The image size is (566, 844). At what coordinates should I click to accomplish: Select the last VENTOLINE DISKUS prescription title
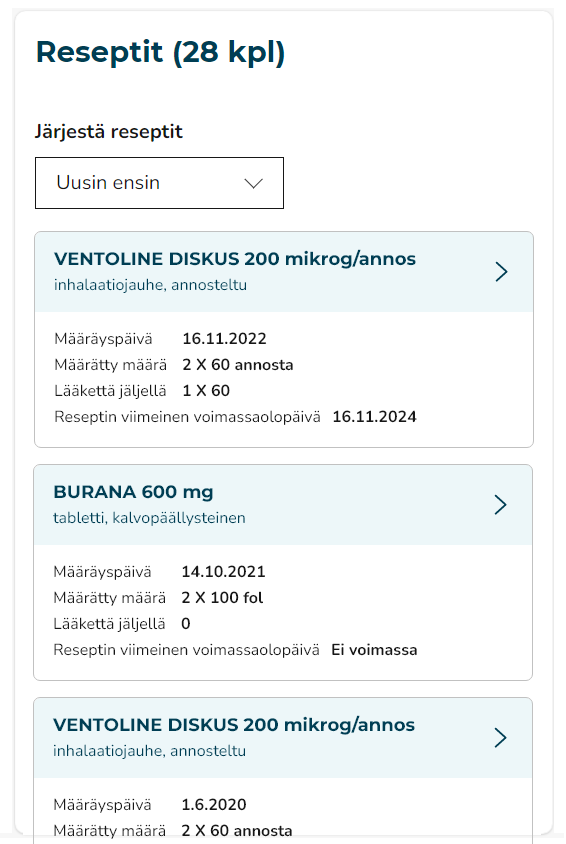pos(234,725)
